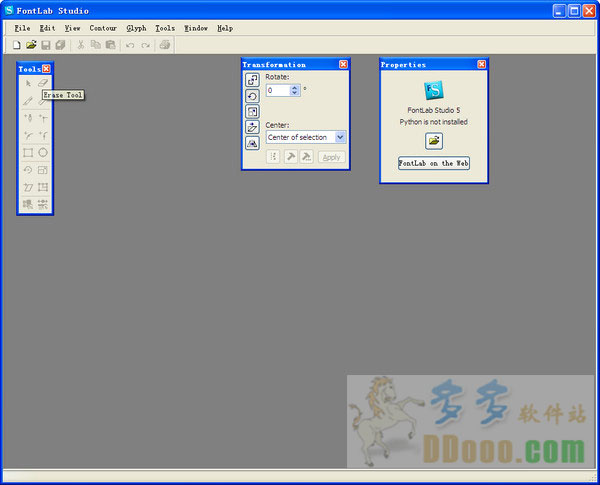Viewport: 600px width, 485px height.
Task: Close the Properties panel
Action: pyautogui.click(x=481, y=64)
